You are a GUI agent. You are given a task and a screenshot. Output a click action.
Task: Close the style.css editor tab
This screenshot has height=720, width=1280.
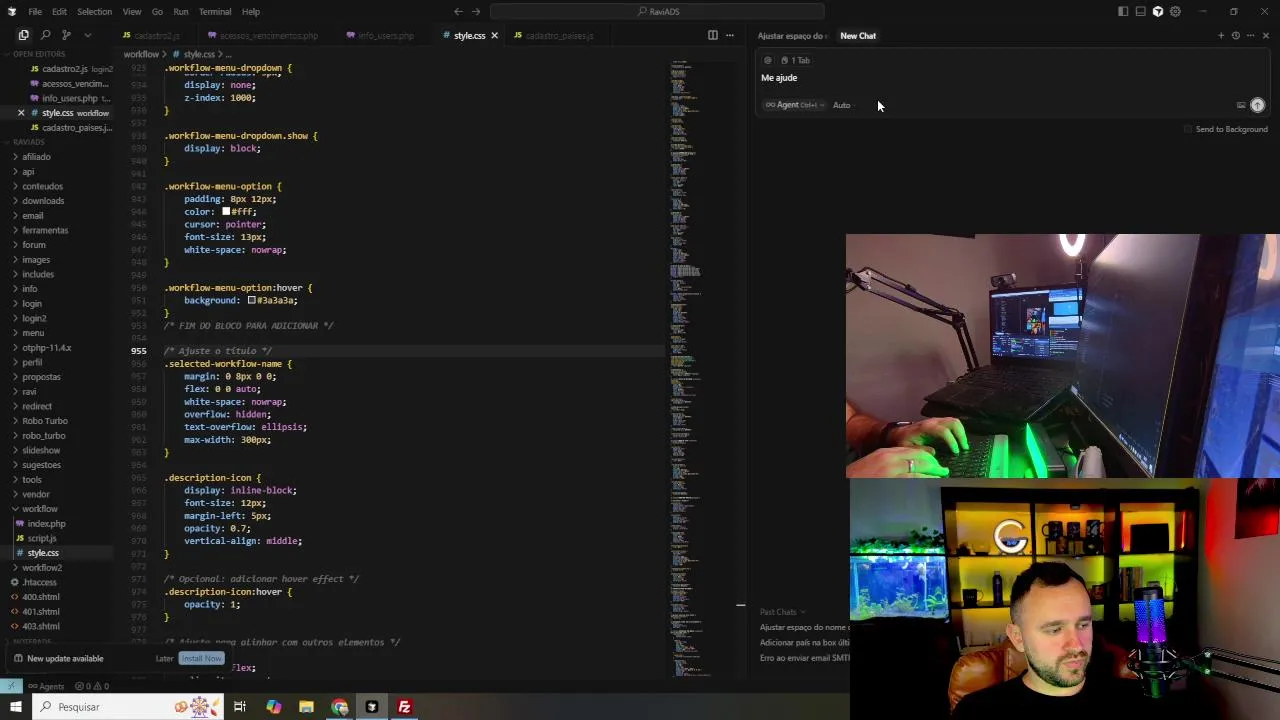point(494,36)
